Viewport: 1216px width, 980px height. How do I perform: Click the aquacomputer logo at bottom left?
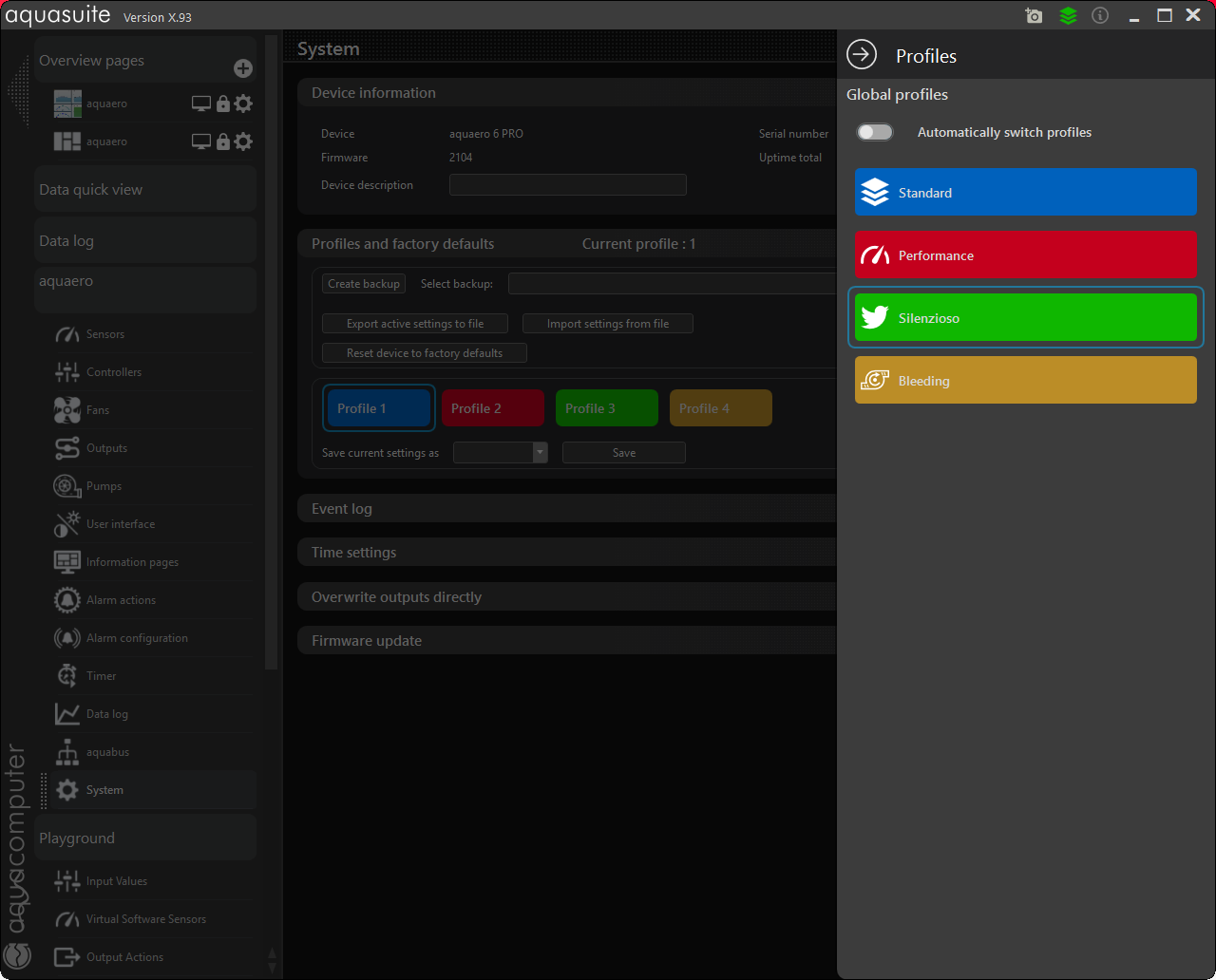pyautogui.click(x=18, y=954)
